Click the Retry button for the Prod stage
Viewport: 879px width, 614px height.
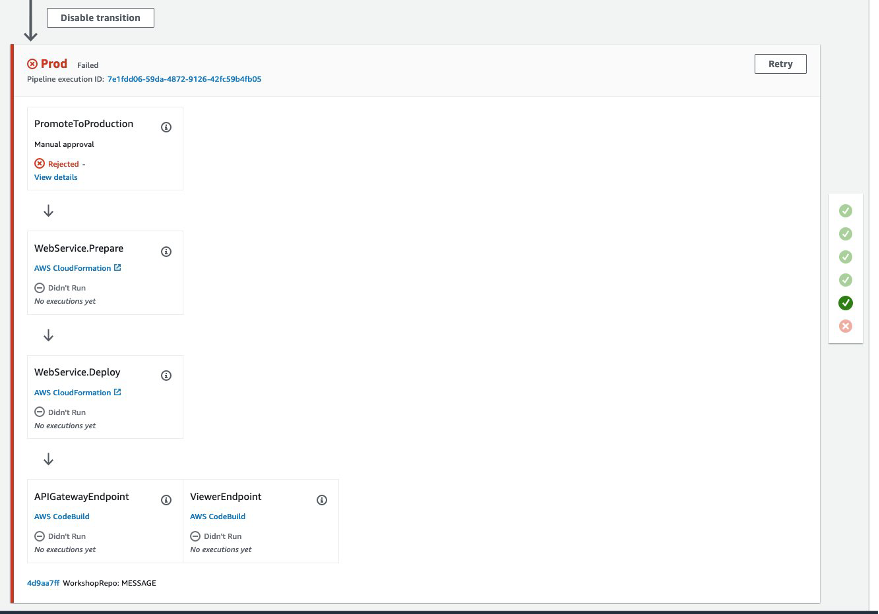click(780, 63)
